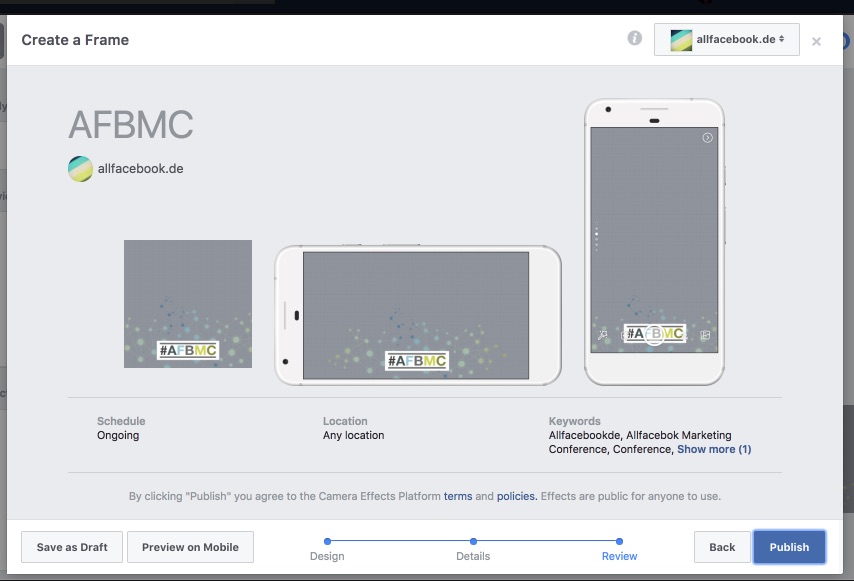Click the Save as Draft button
Screen dimensions: 854x581
[72, 547]
